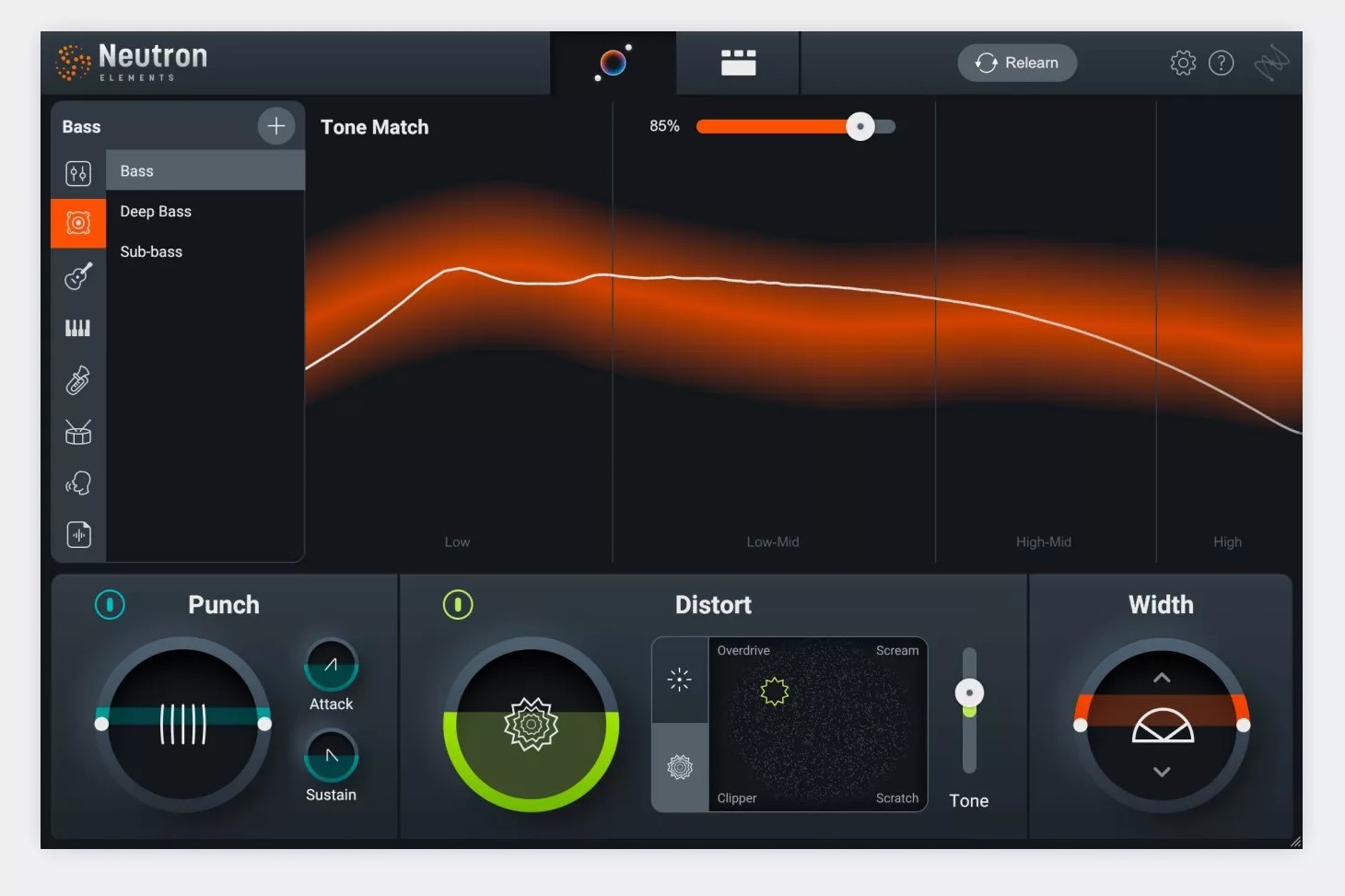Select the guitar category icon

[x=78, y=275]
